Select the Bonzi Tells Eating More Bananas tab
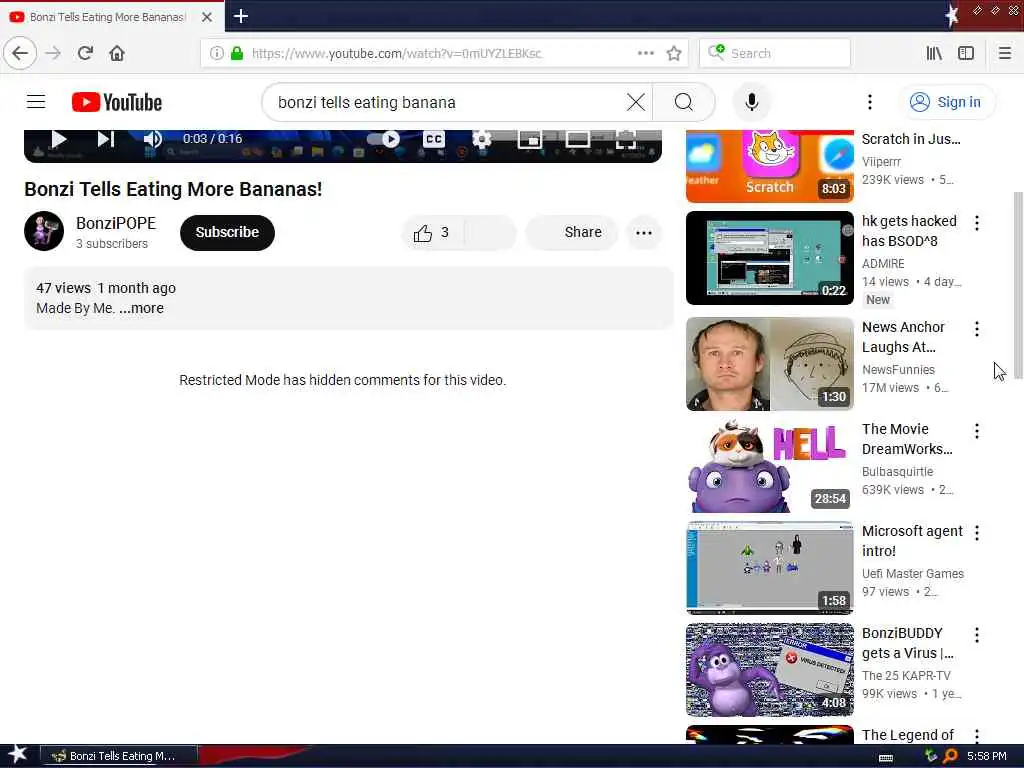 pyautogui.click(x=112, y=16)
